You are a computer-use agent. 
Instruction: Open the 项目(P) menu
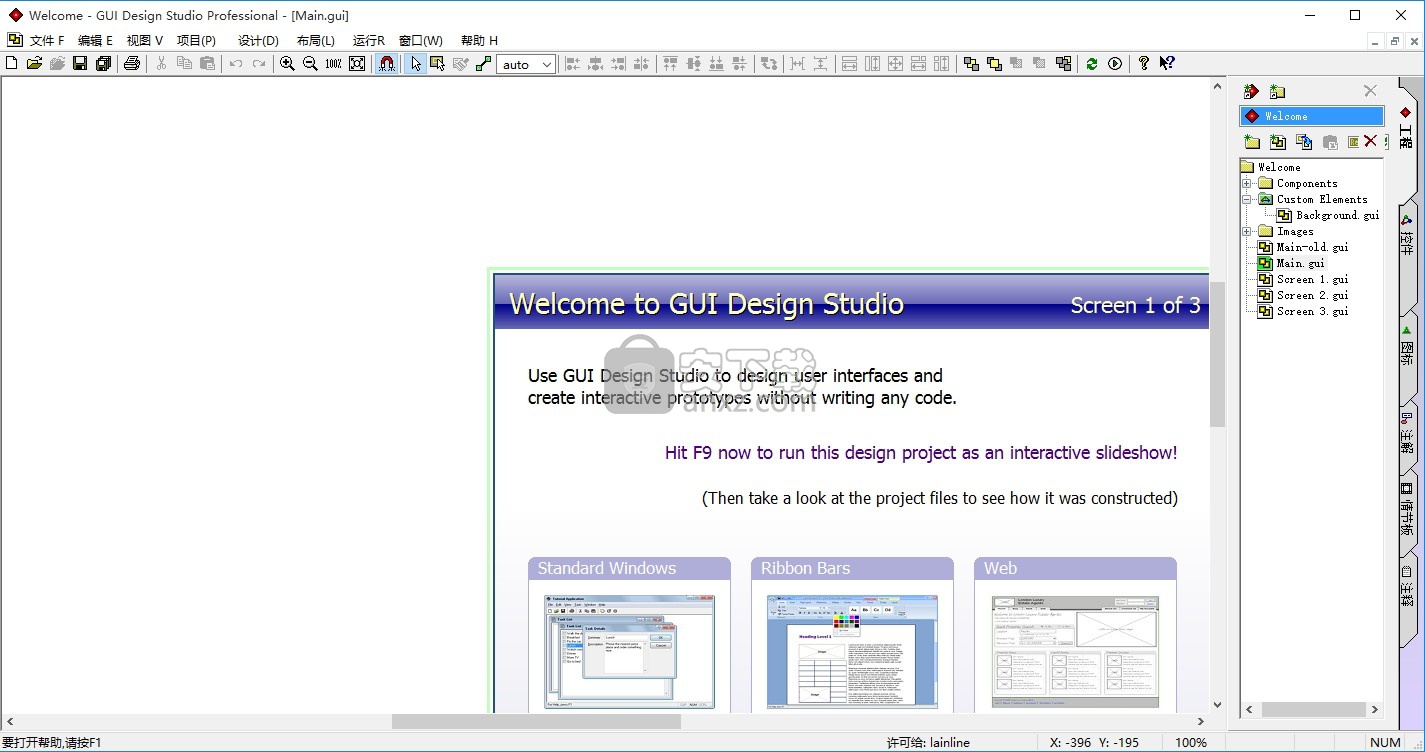[x=196, y=41]
